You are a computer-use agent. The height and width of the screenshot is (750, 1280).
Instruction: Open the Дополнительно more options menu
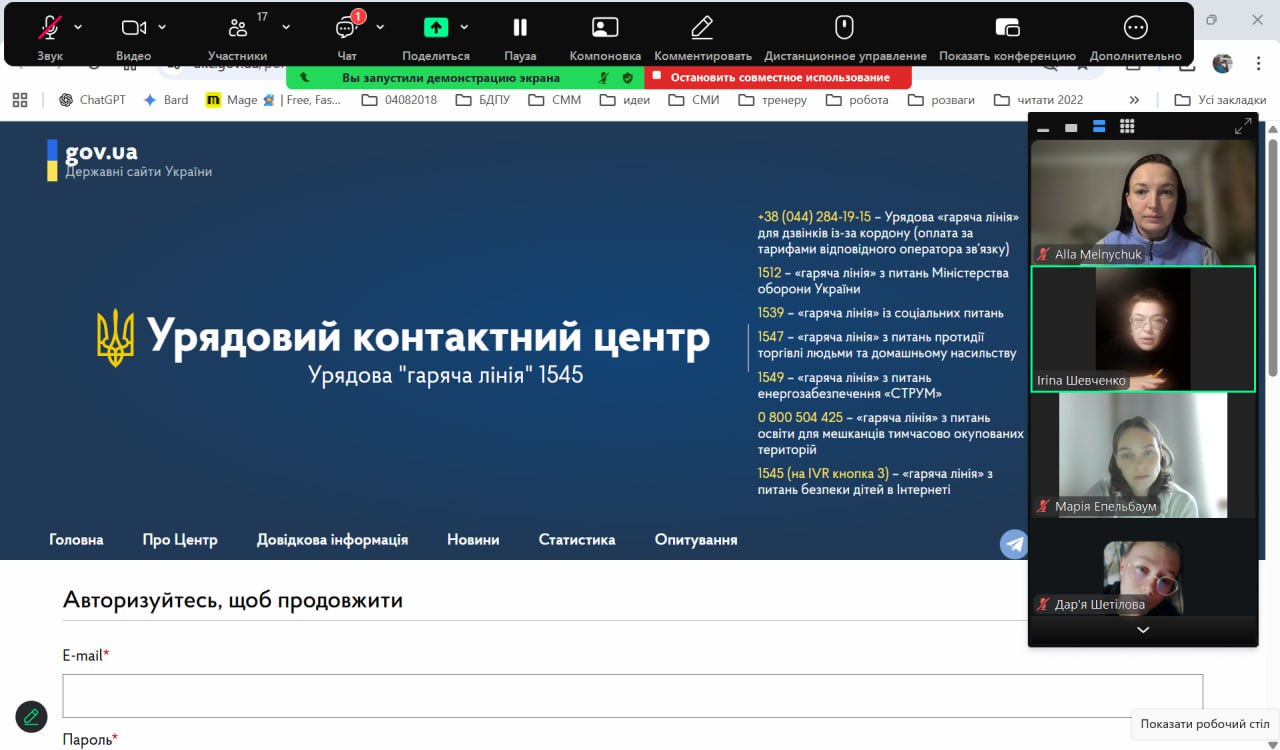tap(1135, 28)
